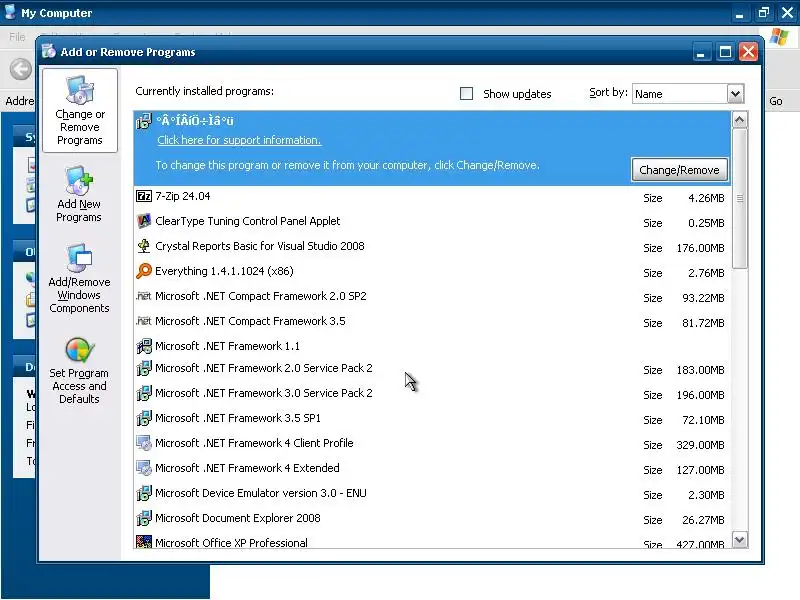Open Change or Remove Programs panel
Image resolution: width=800 pixels, height=600 pixels.
80,110
